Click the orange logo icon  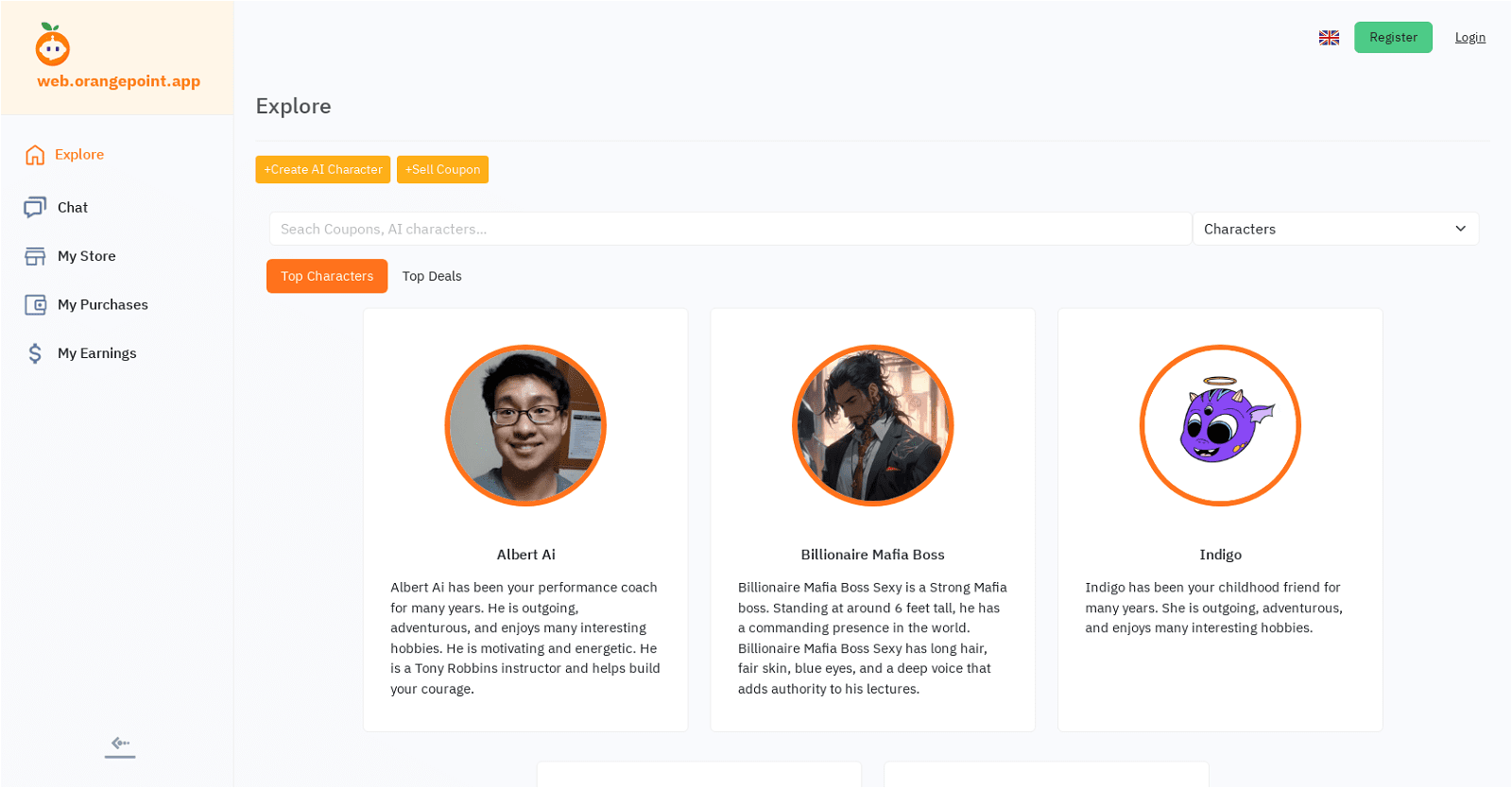pos(53,44)
